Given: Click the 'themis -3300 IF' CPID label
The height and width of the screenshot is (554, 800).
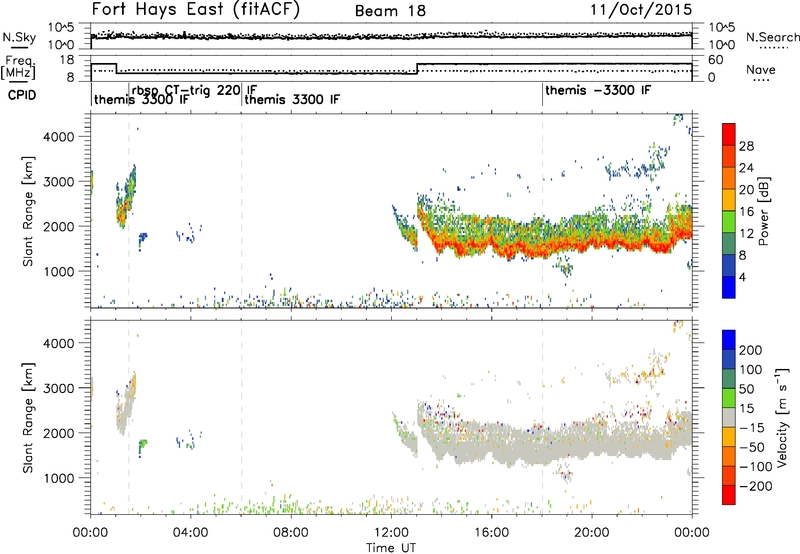Looking at the screenshot, I should coord(598,90).
